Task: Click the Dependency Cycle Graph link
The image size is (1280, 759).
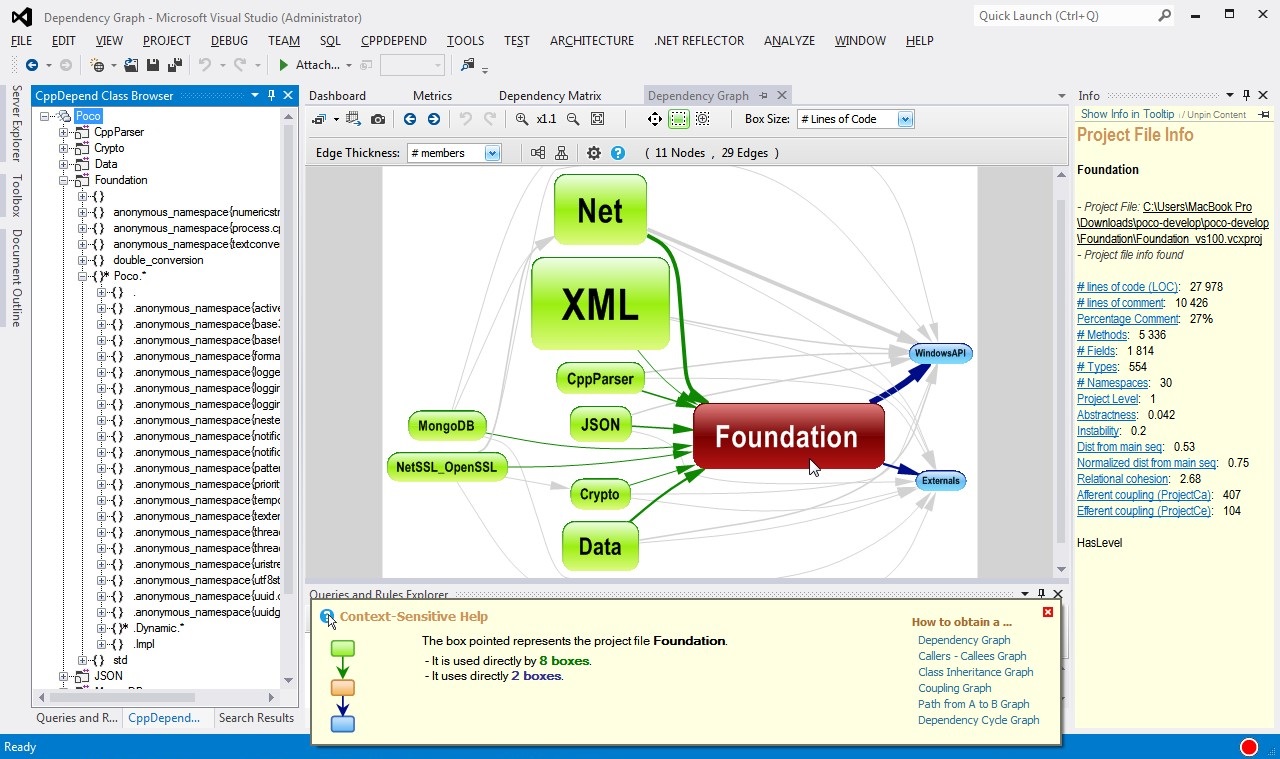Action: point(978,720)
